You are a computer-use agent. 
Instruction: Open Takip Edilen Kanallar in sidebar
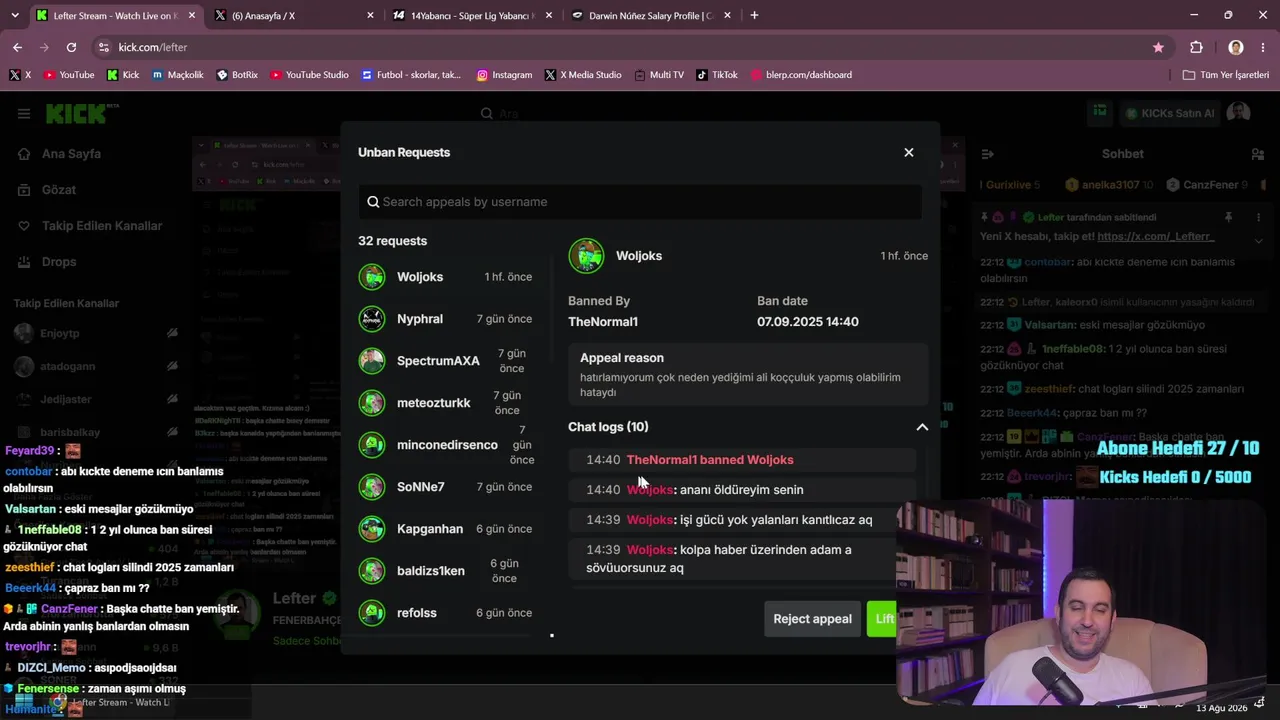click(x=102, y=226)
